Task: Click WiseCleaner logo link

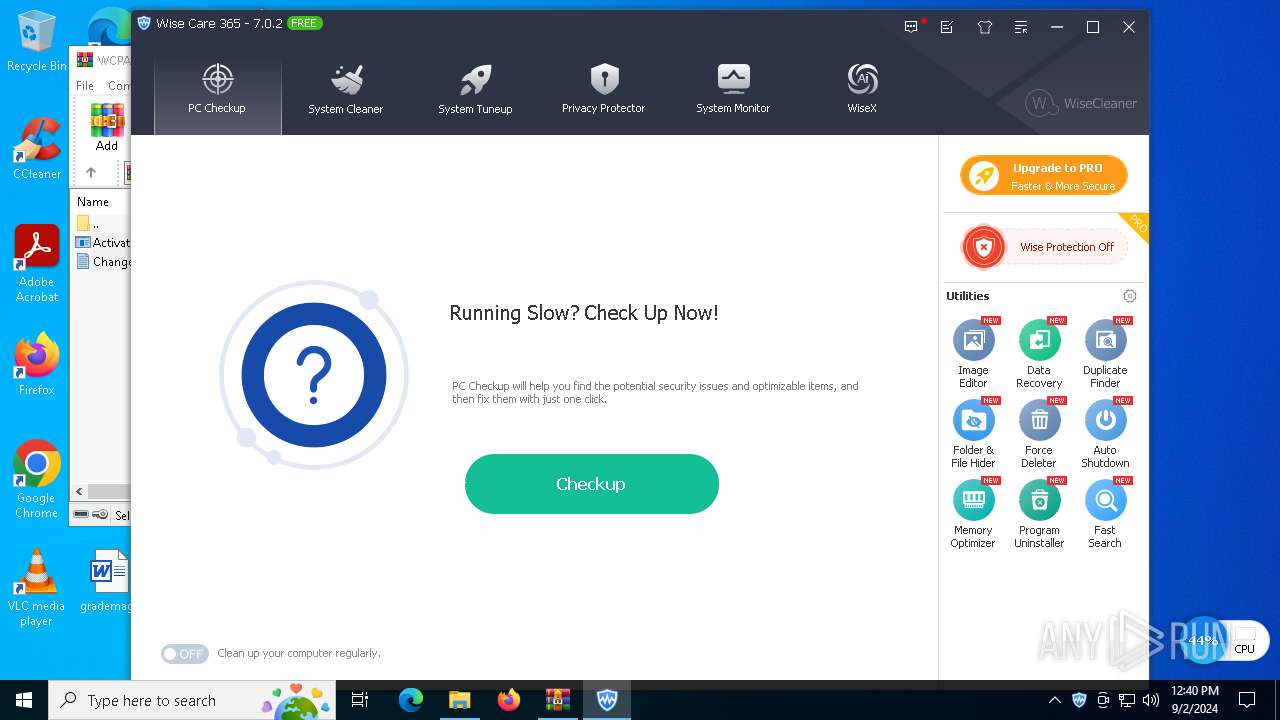Action: tap(1081, 103)
